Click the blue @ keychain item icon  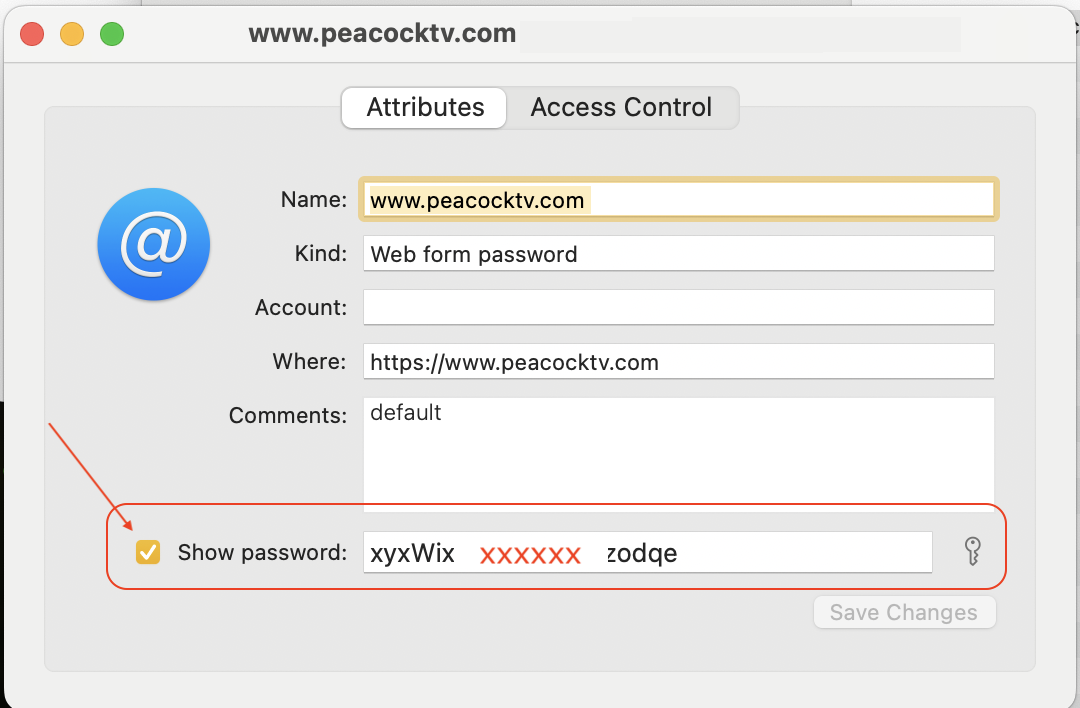point(153,244)
